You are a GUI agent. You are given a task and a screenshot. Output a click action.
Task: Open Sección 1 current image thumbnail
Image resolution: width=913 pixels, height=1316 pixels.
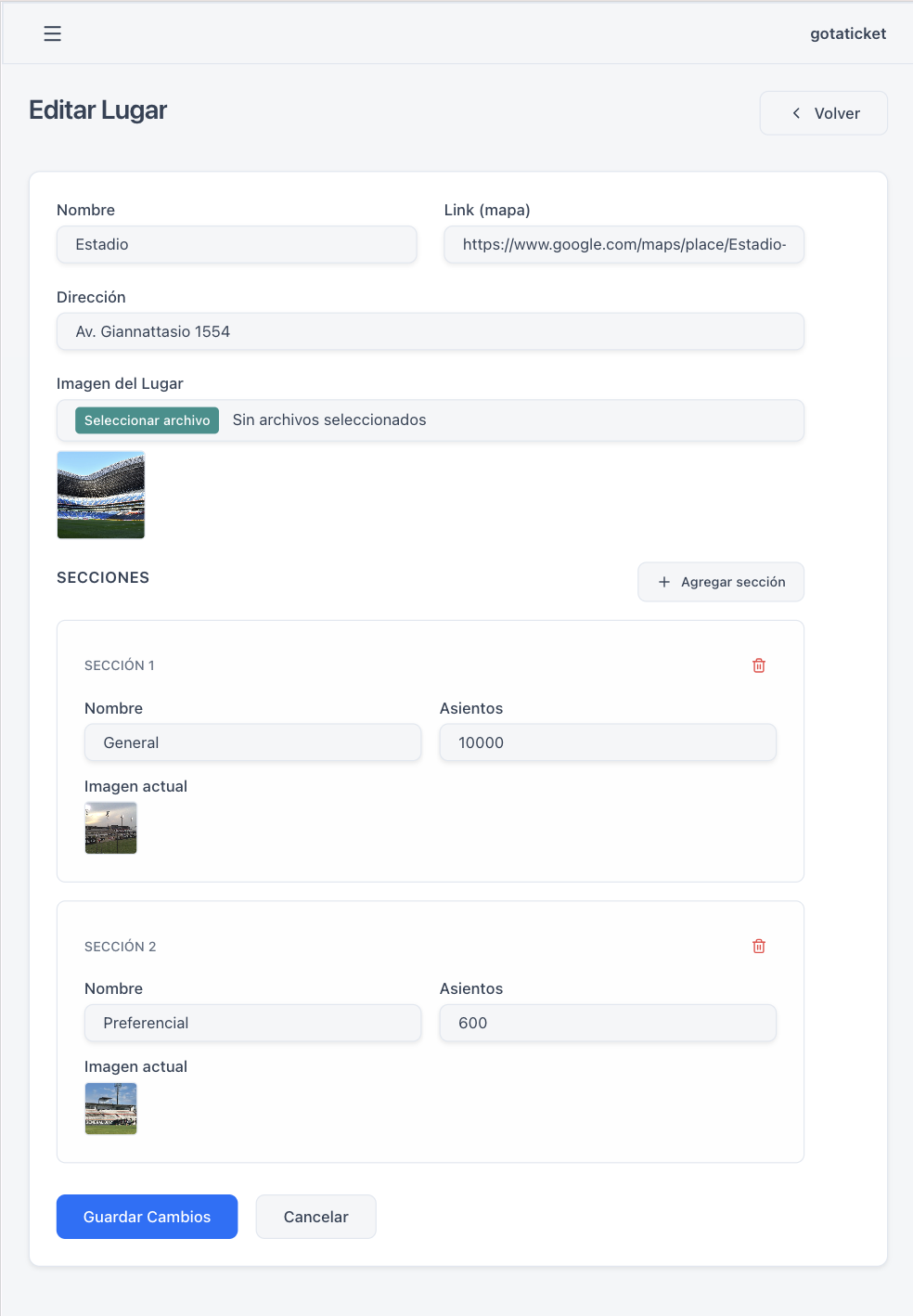point(110,828)
